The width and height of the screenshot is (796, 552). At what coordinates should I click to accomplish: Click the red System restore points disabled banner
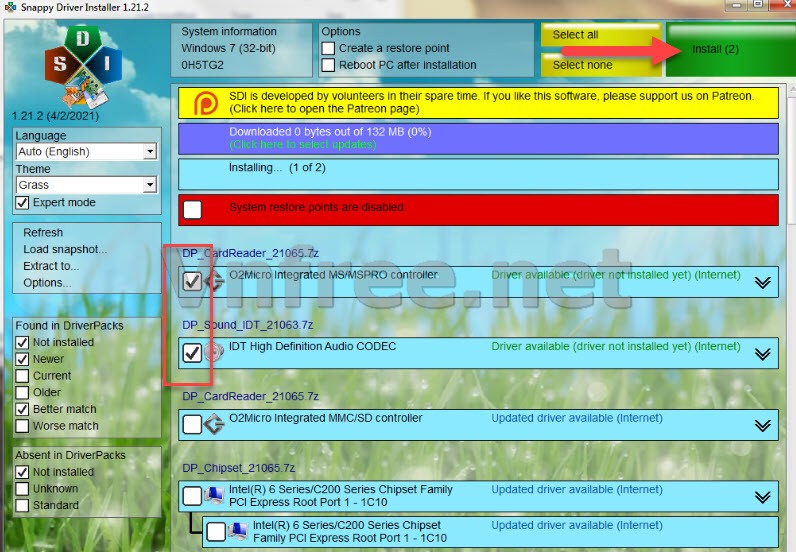(477, 209)
